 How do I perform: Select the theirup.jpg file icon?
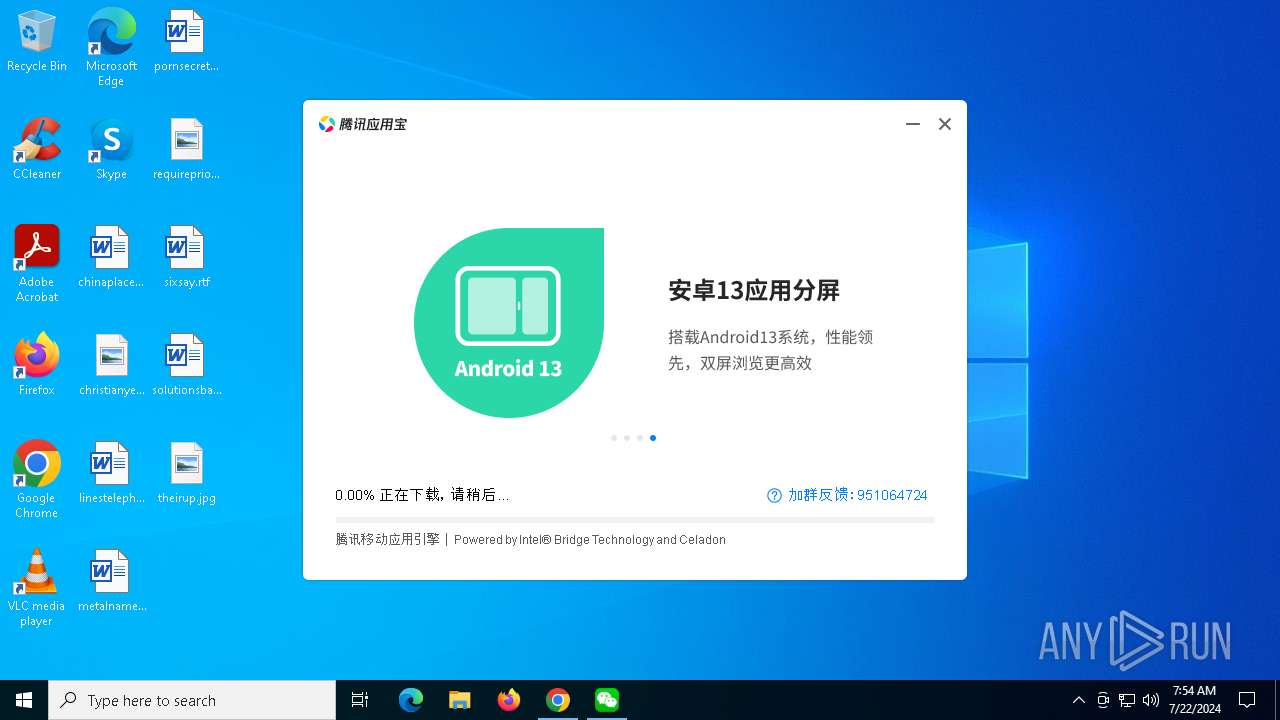tap(186, 474)
